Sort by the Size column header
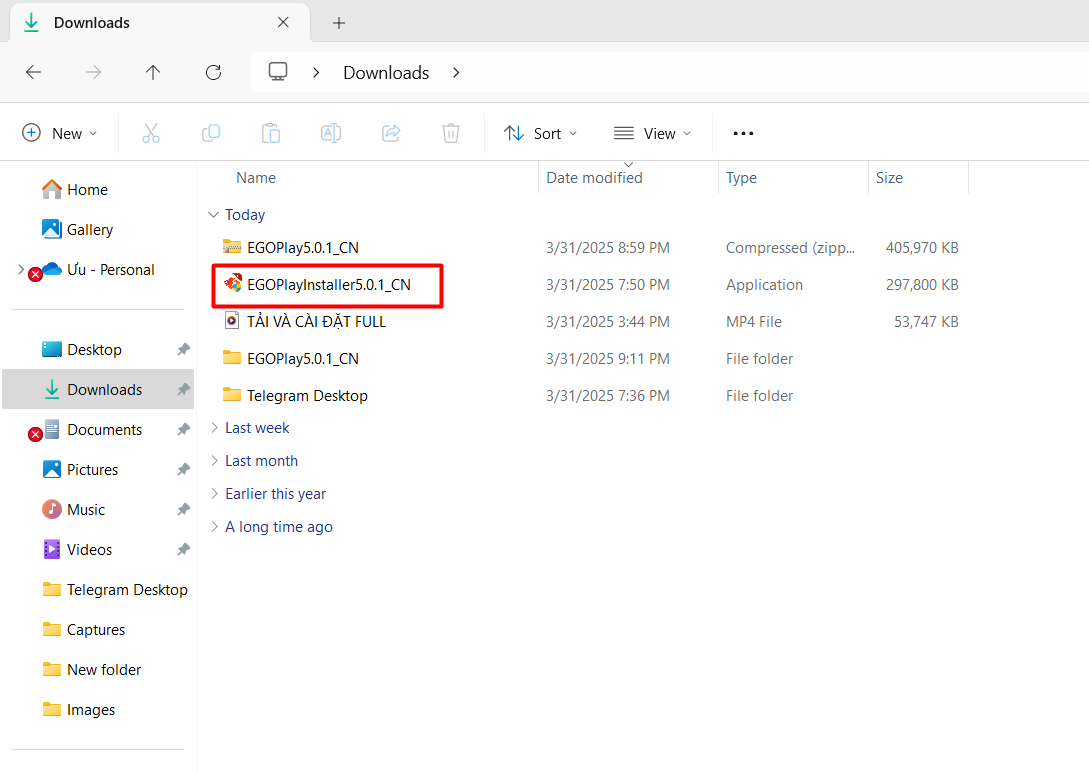1089x773 pixels. click(889, 178)
